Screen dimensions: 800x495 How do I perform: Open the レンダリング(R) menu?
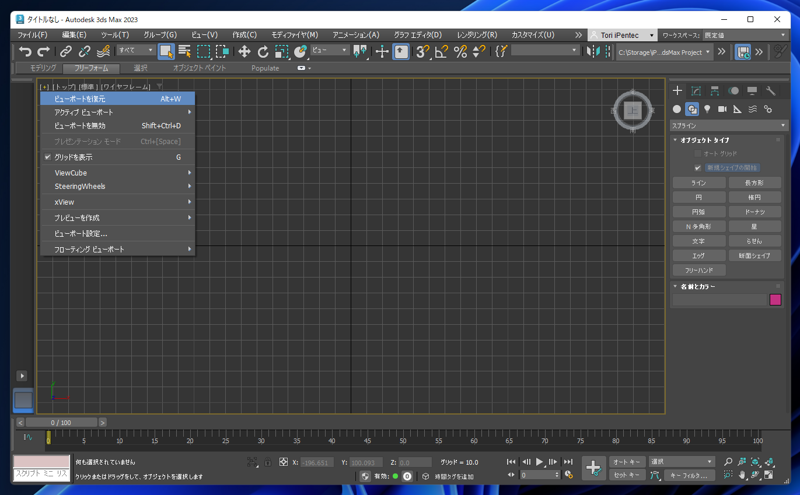point(477,35)
